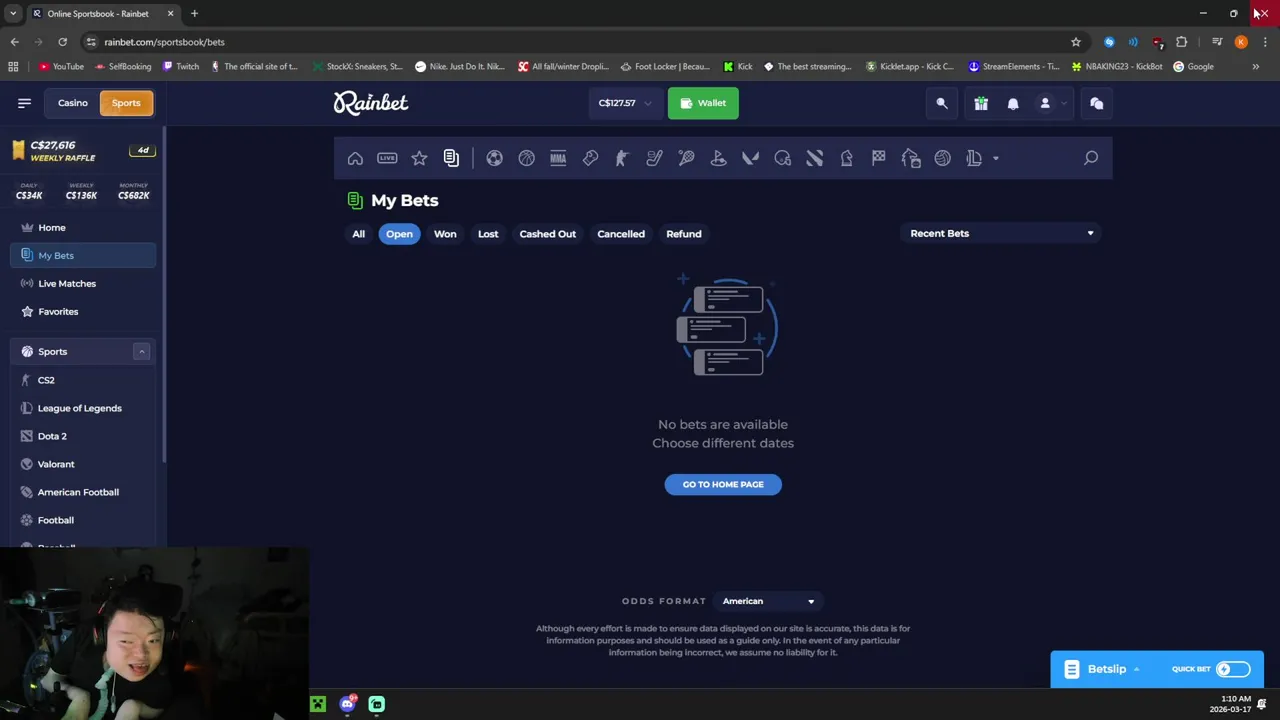Select the tennis racket icon
This screenshot has height=720, width=1280.
686,158
